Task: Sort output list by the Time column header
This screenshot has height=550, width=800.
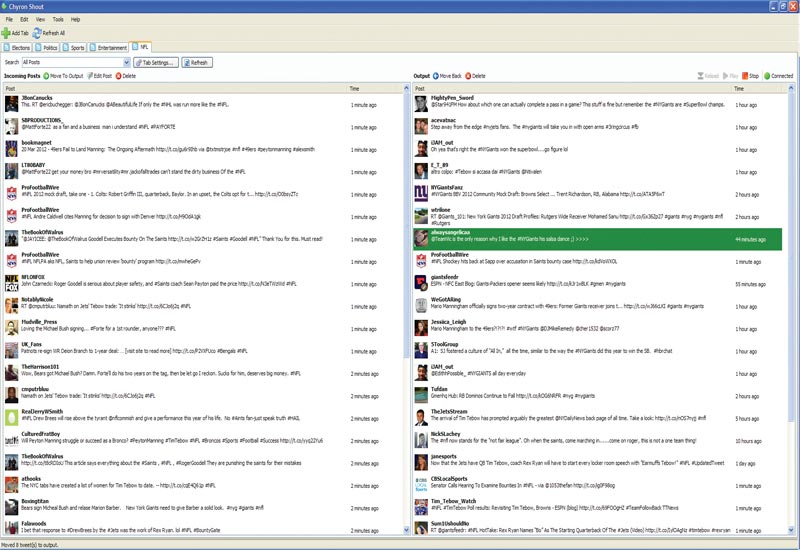Action: pyautogui.click(x=758, y=88)
